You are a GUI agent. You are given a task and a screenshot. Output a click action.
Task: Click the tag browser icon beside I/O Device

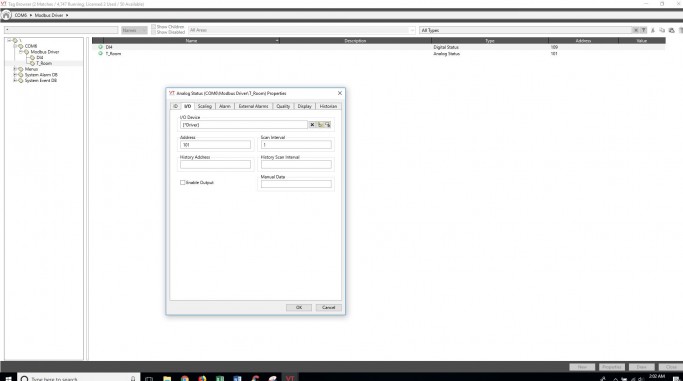click(320, 125)
